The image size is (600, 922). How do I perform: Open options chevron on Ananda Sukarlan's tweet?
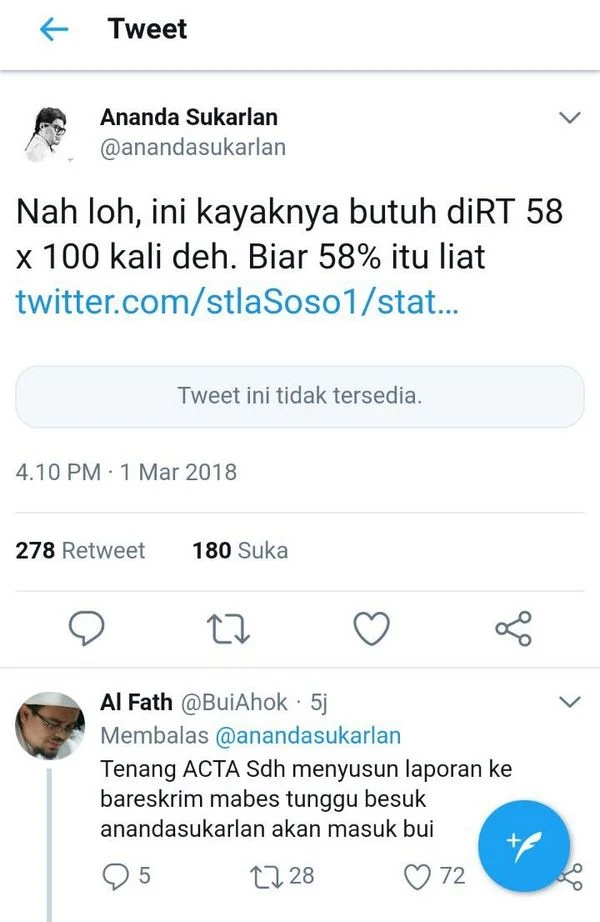tap(569, 118)
